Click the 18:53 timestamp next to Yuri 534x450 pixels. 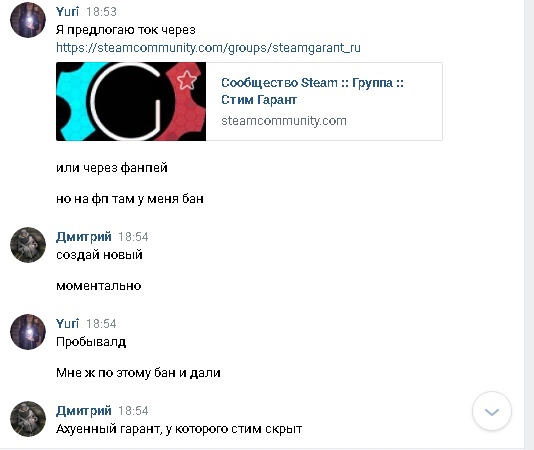[x=101, y=12]
